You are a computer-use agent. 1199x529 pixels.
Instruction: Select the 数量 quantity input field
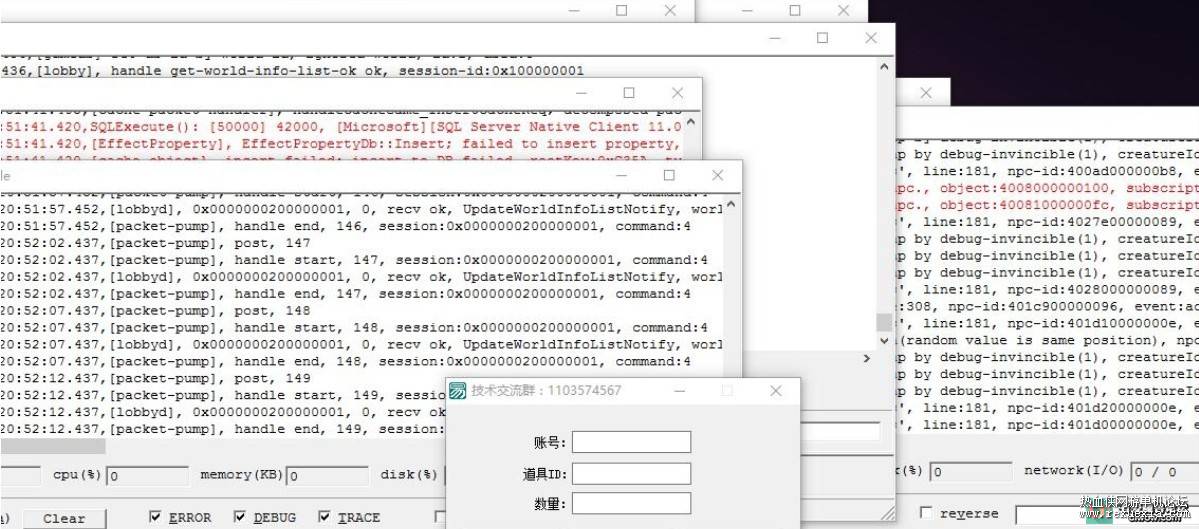pos(631,503)
